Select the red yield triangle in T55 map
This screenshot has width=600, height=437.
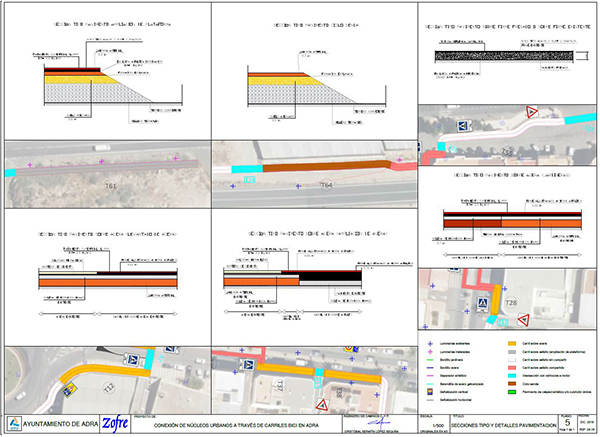[x=532, y=112]
